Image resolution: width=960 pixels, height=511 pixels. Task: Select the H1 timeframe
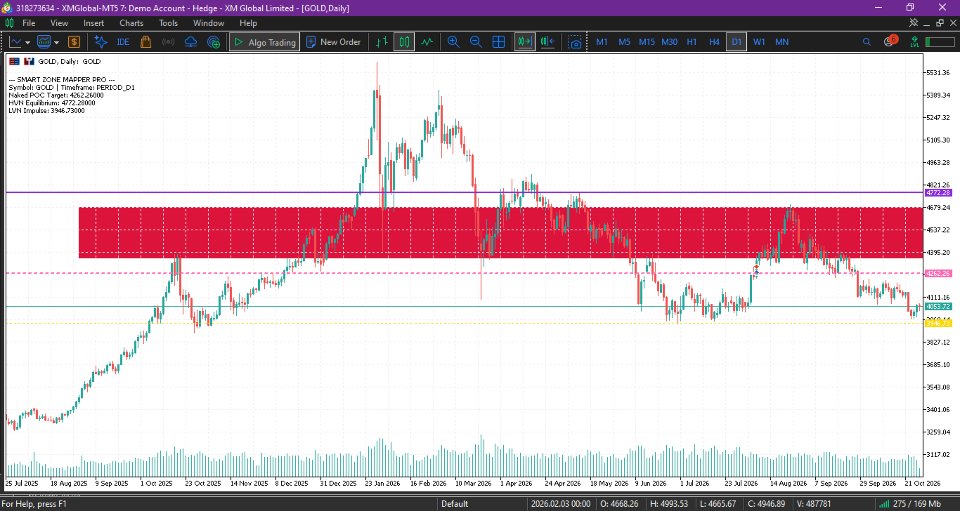coord(692,42)
